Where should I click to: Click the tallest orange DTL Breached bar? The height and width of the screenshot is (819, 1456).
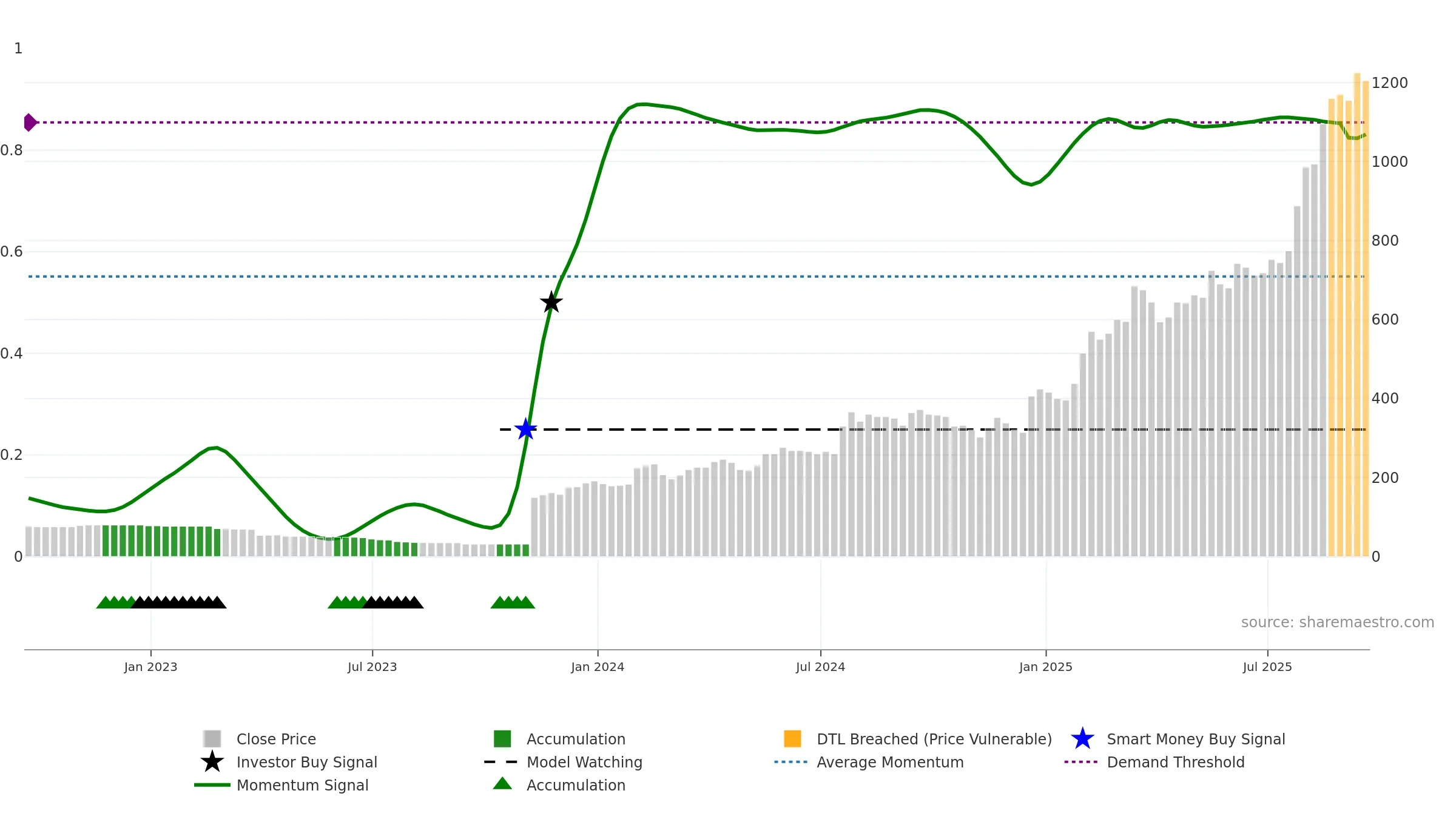pyautogui.click(x=1357, y=315)
